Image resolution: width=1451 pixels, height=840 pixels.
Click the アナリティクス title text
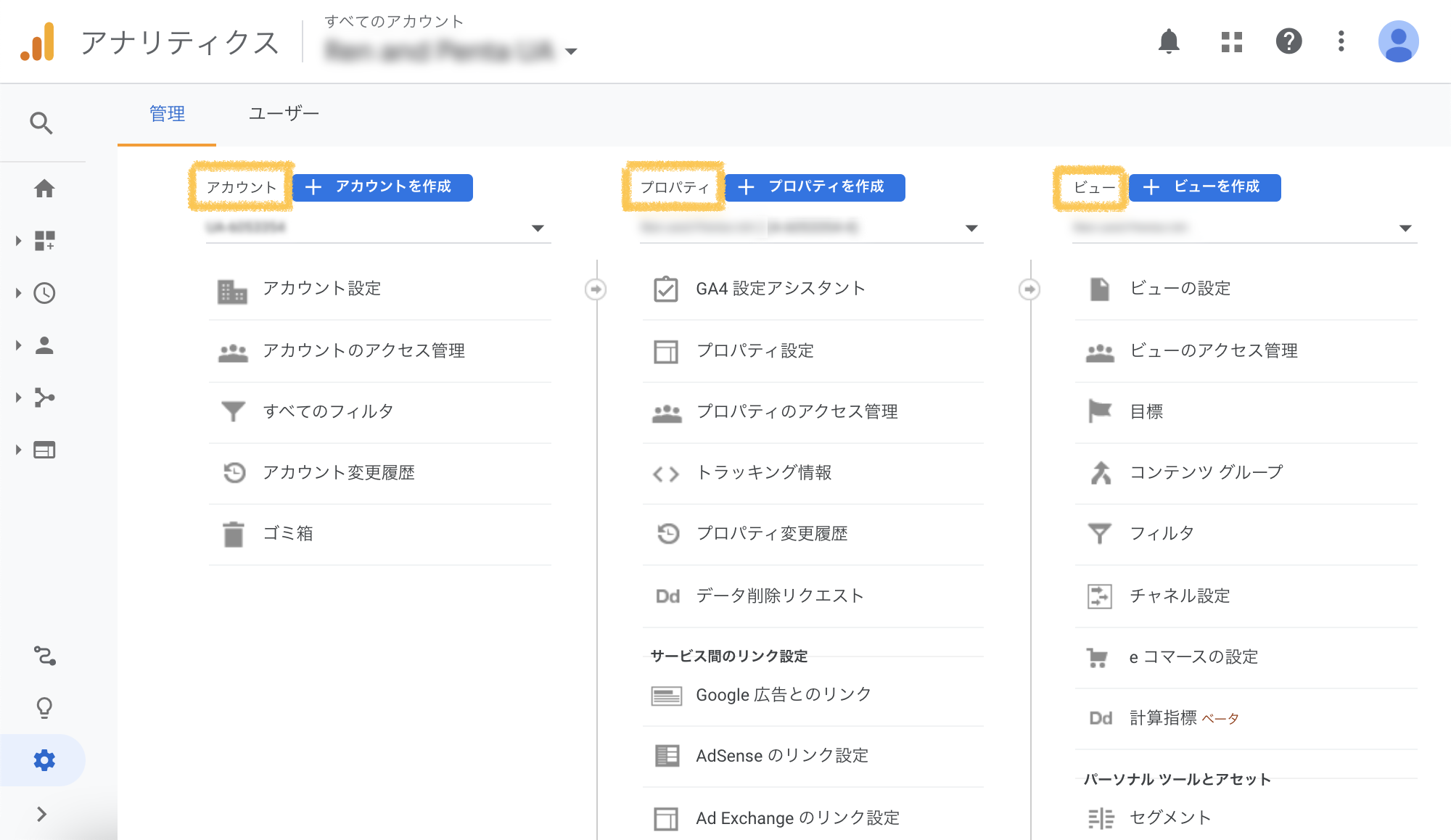(180, 43)
